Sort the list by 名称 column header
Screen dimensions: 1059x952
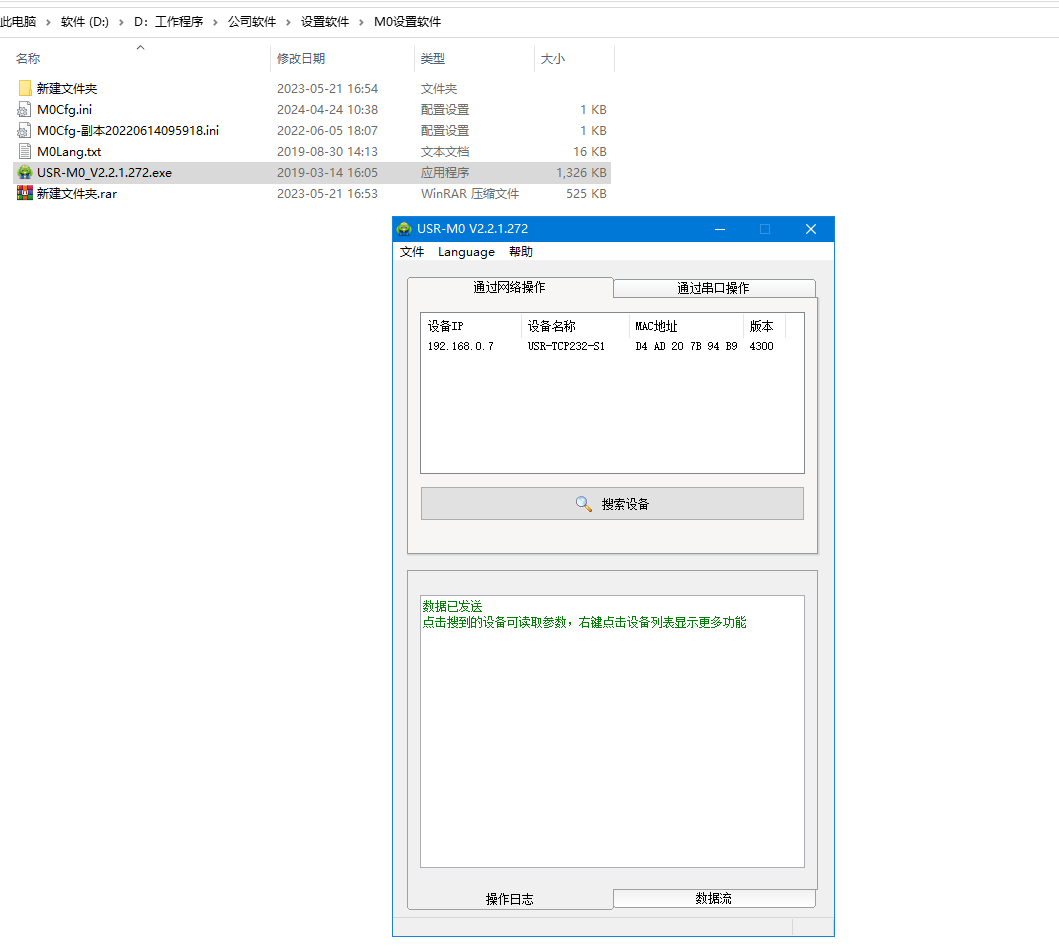[x=28, y=59]
